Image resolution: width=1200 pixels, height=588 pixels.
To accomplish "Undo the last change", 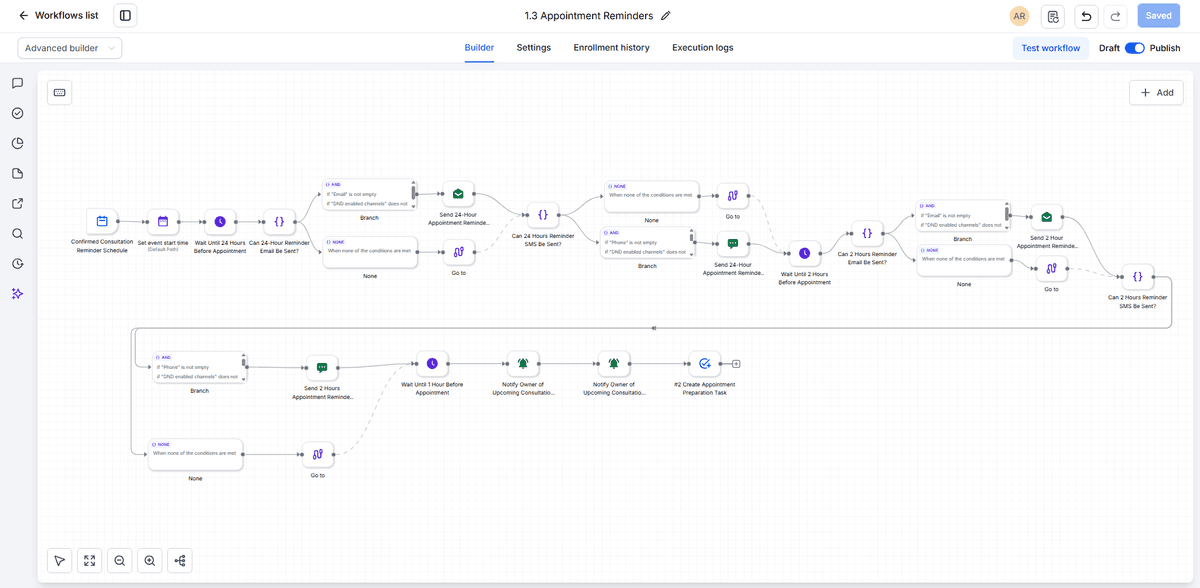I will [x=1086, y=16].
